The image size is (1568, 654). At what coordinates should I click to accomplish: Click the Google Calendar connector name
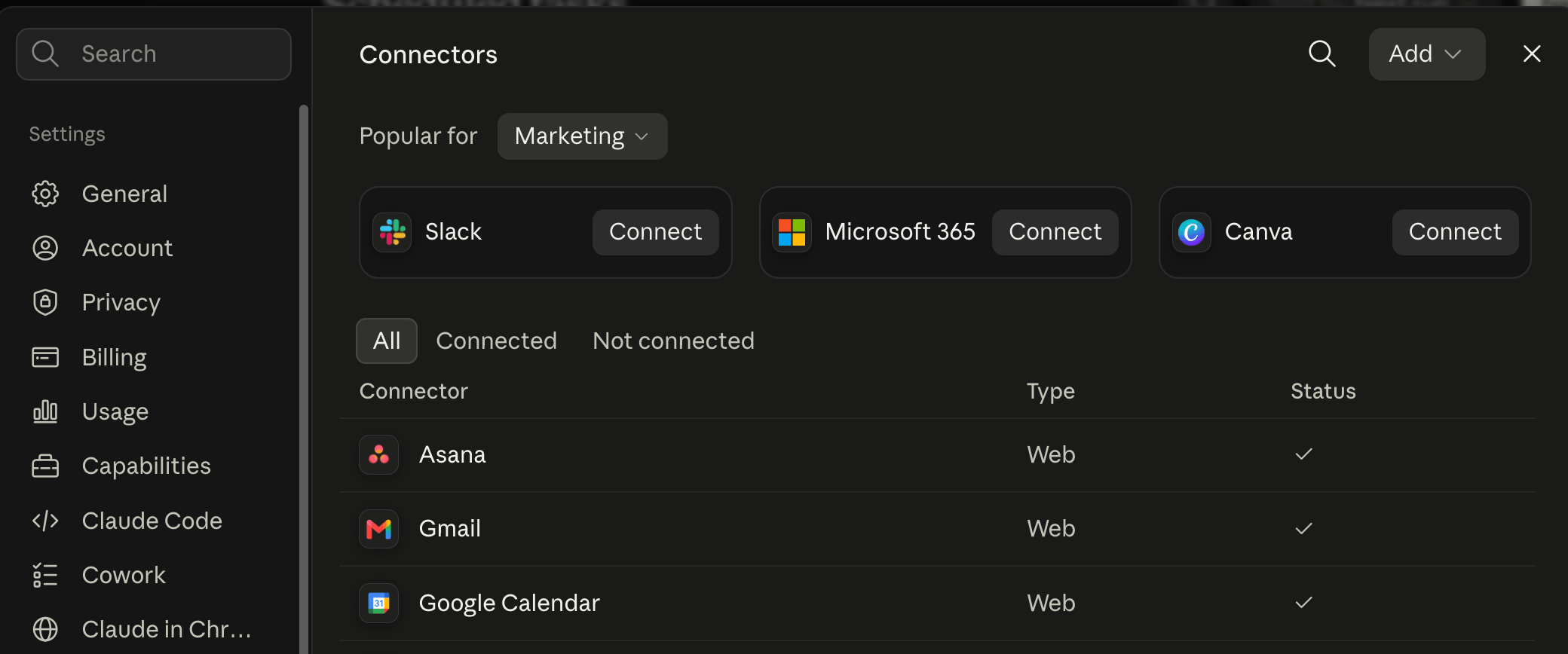coord(510,603)
